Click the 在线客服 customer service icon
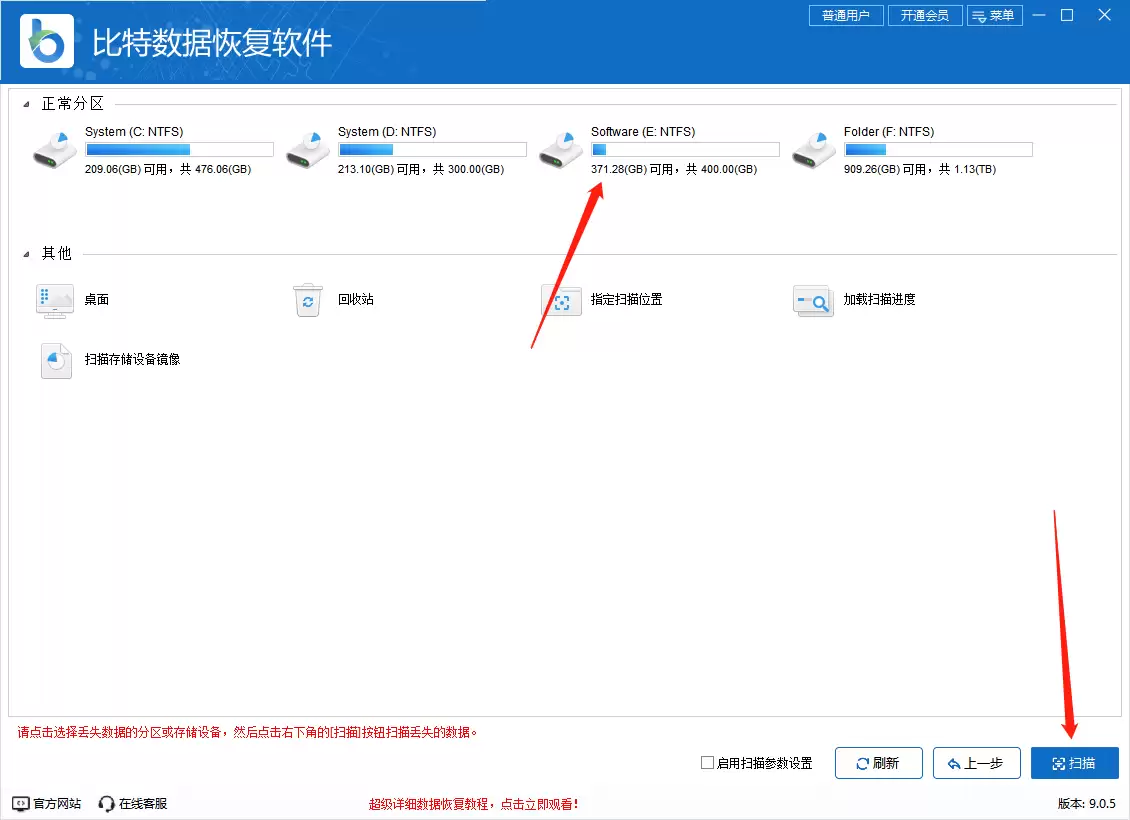This screenshot has width=1130, height=820. click(105, 803)
